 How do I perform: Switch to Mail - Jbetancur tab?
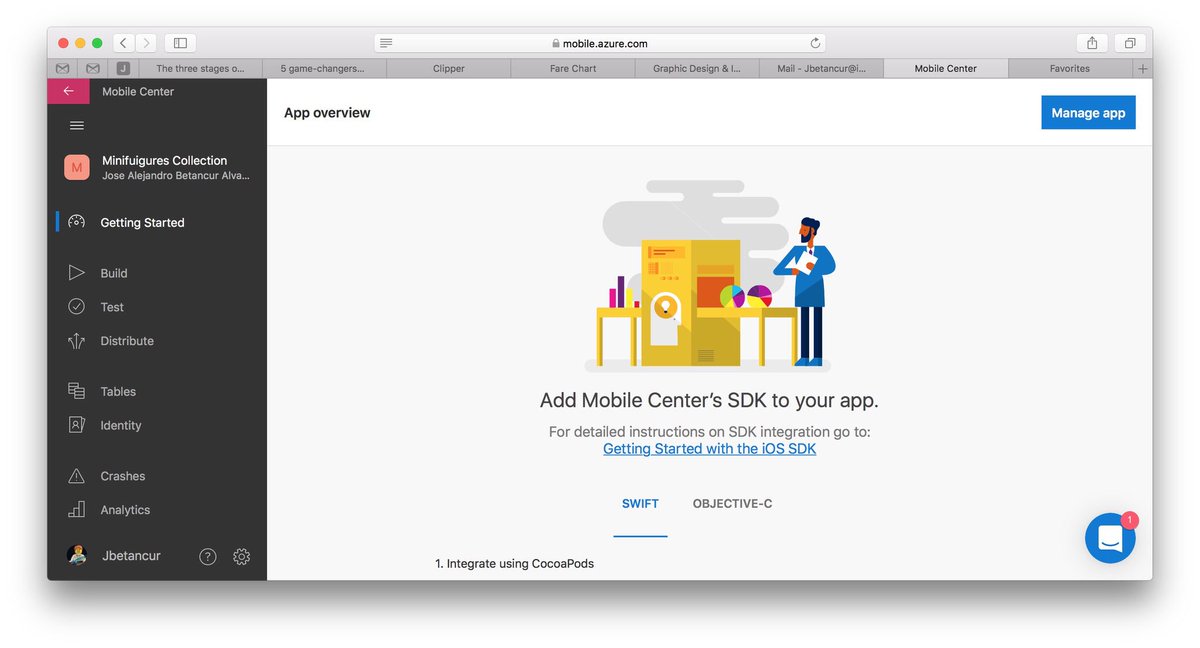822,69
